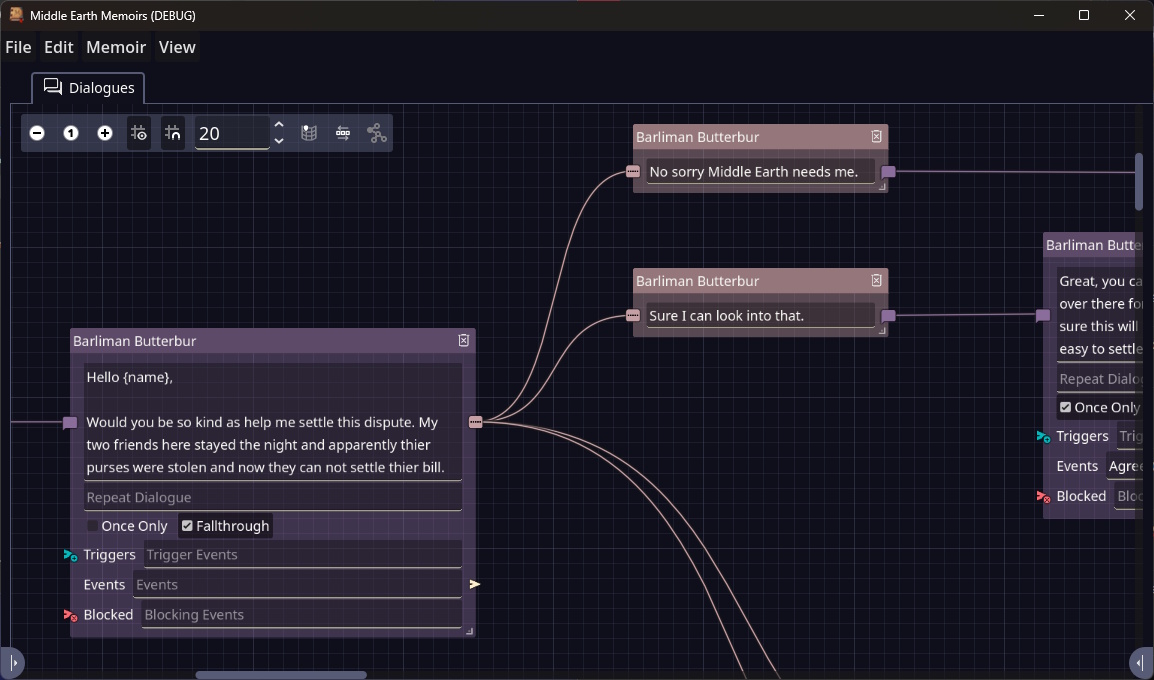
Task: Click the Trigger Events input field
Action: click(x=302, y=555)
